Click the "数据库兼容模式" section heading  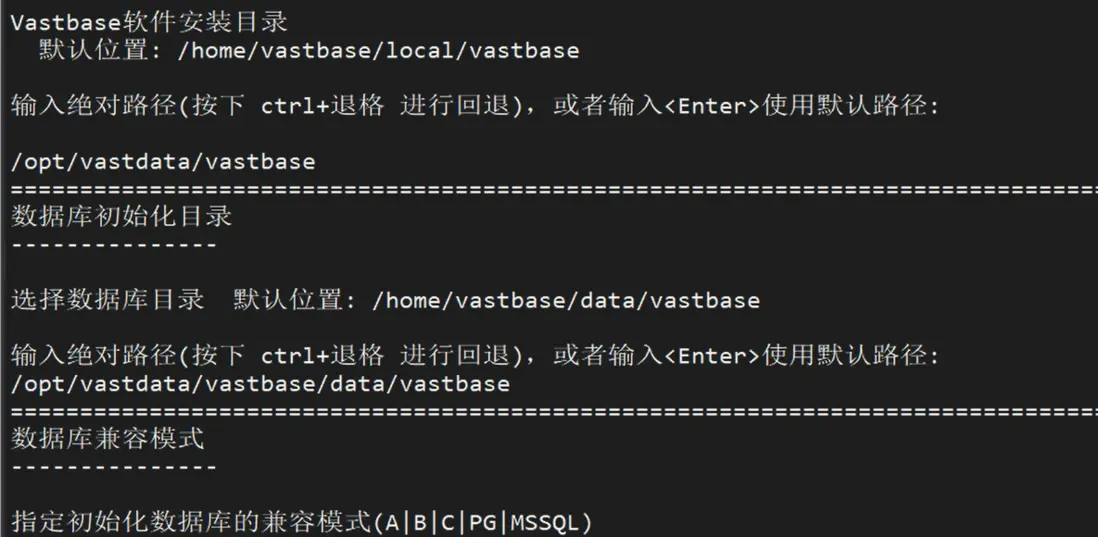pyautogui.click(x=107, y=438)
